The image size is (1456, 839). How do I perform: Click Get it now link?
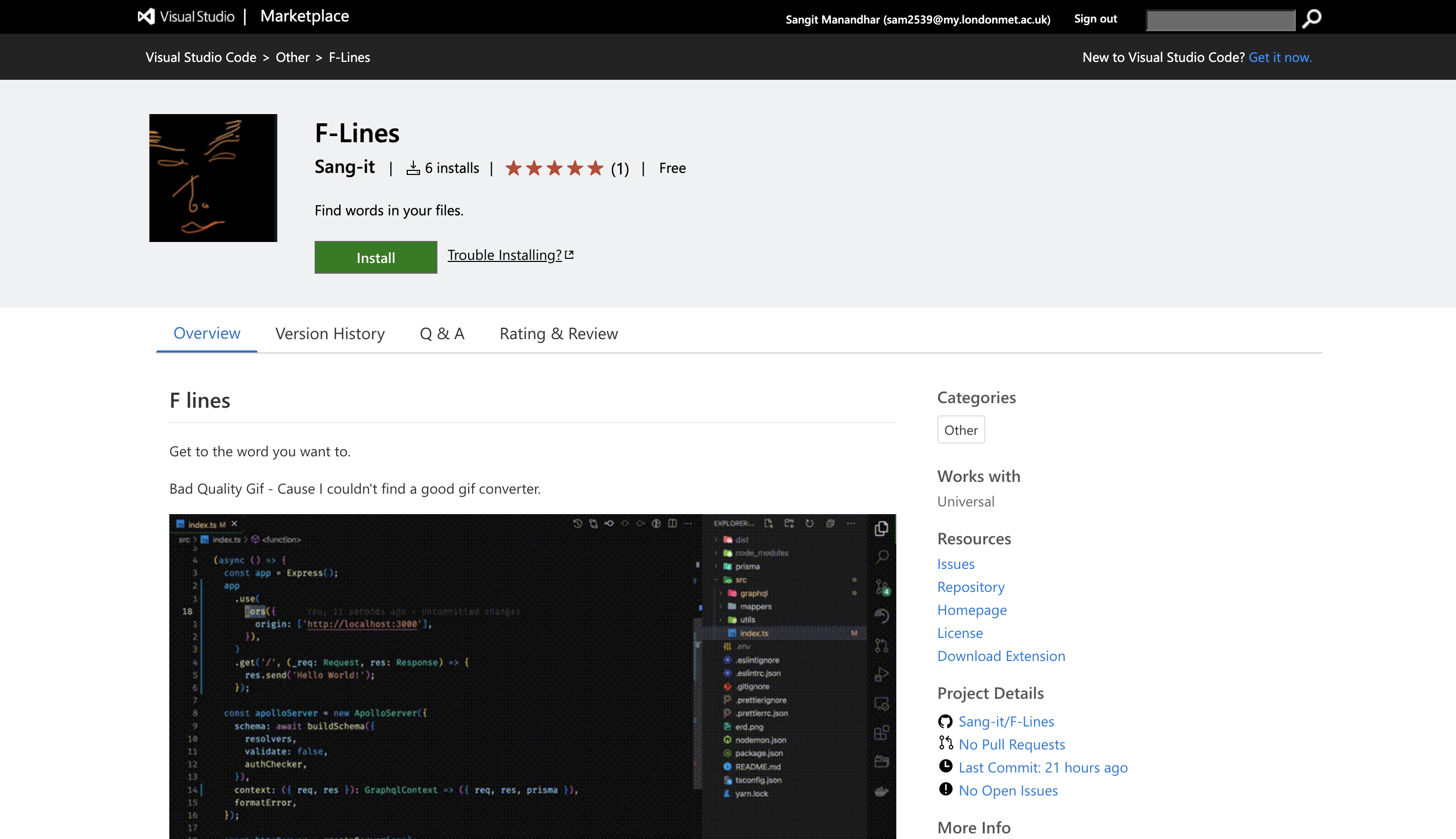(1280, 57)
